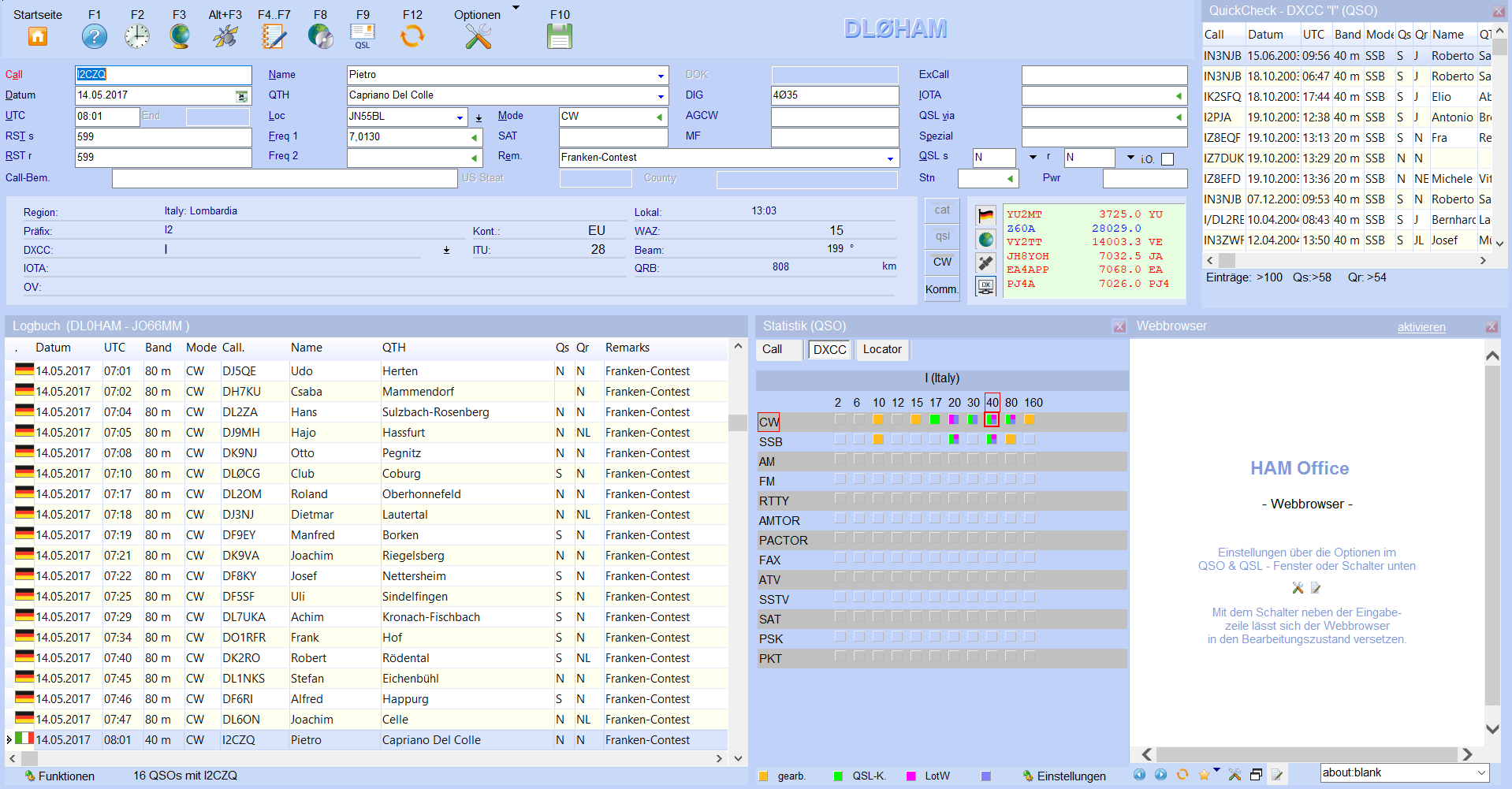Viewport: 1512px width, 789px height.
Task: Expand the QTH dropdown
Action: [x=661, y=96]
